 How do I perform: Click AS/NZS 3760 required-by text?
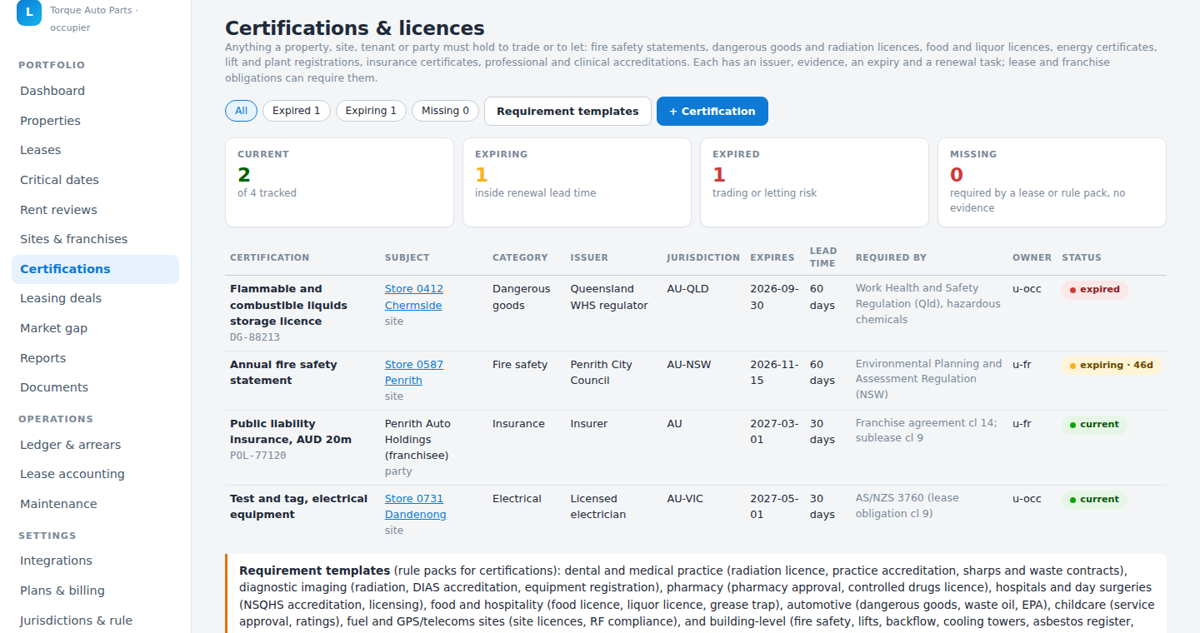click(x=907, y=506)
